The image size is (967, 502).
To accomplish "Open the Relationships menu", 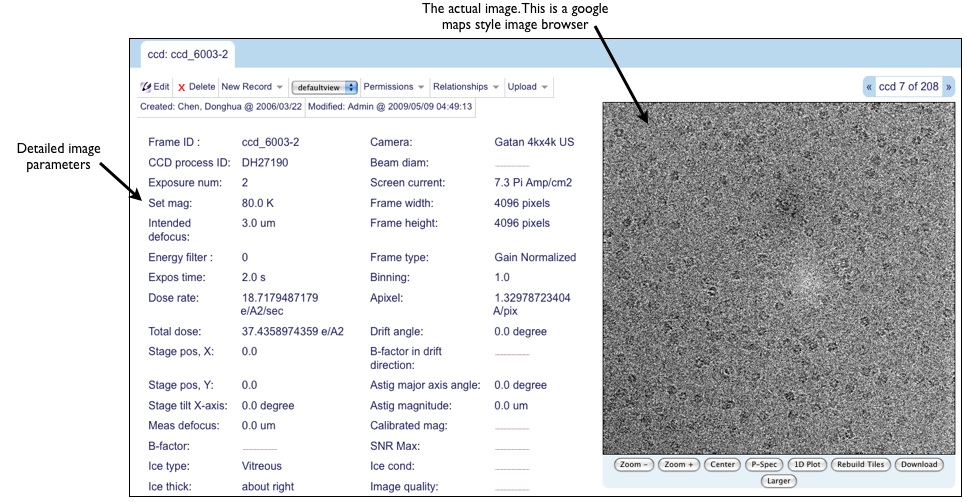I will click(x=467, y=87).
